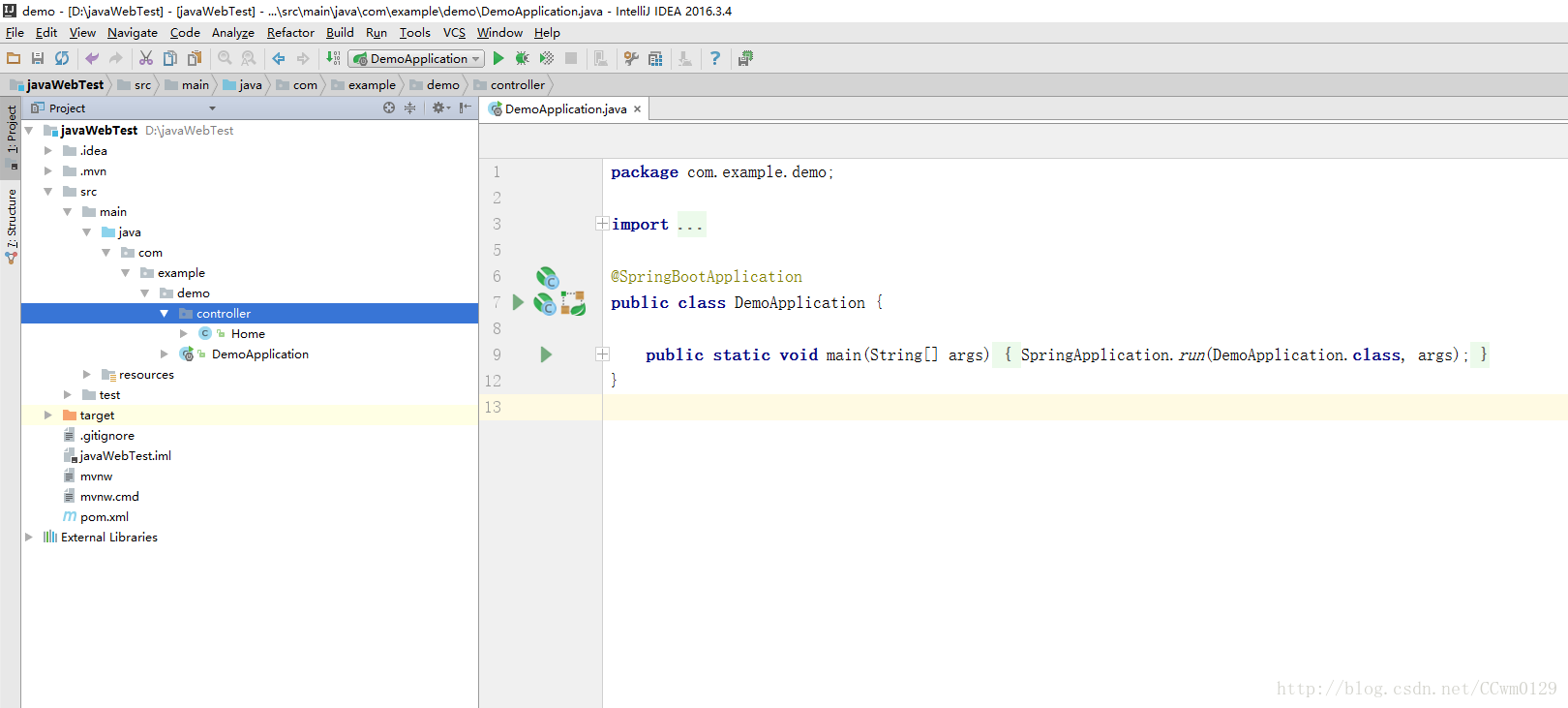Screen dimensions: 1568x708
Task: Click the Scroll from Source target icon
Action: [x=389, y=108]
